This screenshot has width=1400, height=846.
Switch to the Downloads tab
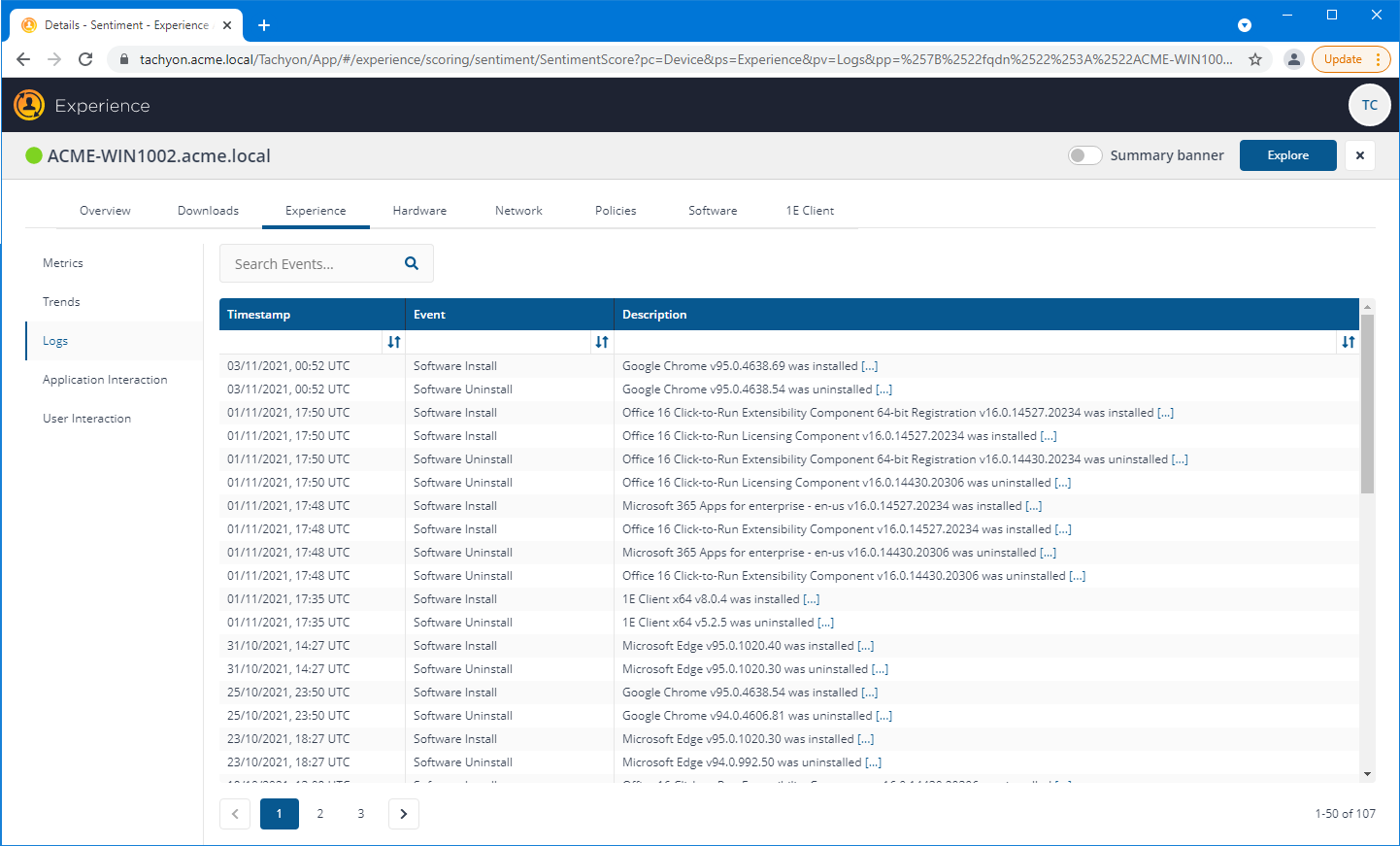pyautogui.click(x=208, y=211)
